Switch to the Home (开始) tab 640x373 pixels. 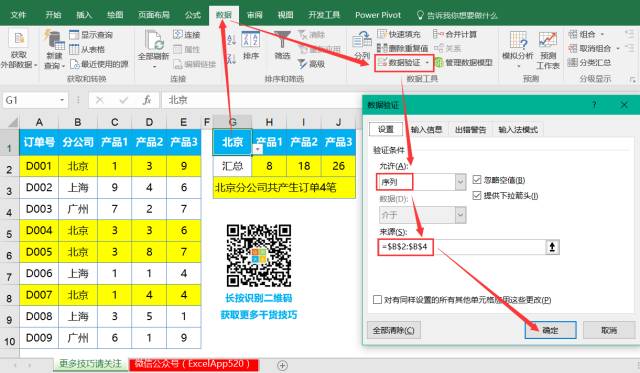click(x=53, y=15)
